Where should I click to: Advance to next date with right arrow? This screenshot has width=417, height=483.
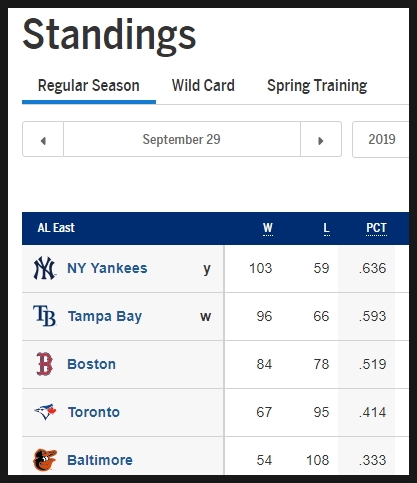pyautogui.click(x=321, y=139)
